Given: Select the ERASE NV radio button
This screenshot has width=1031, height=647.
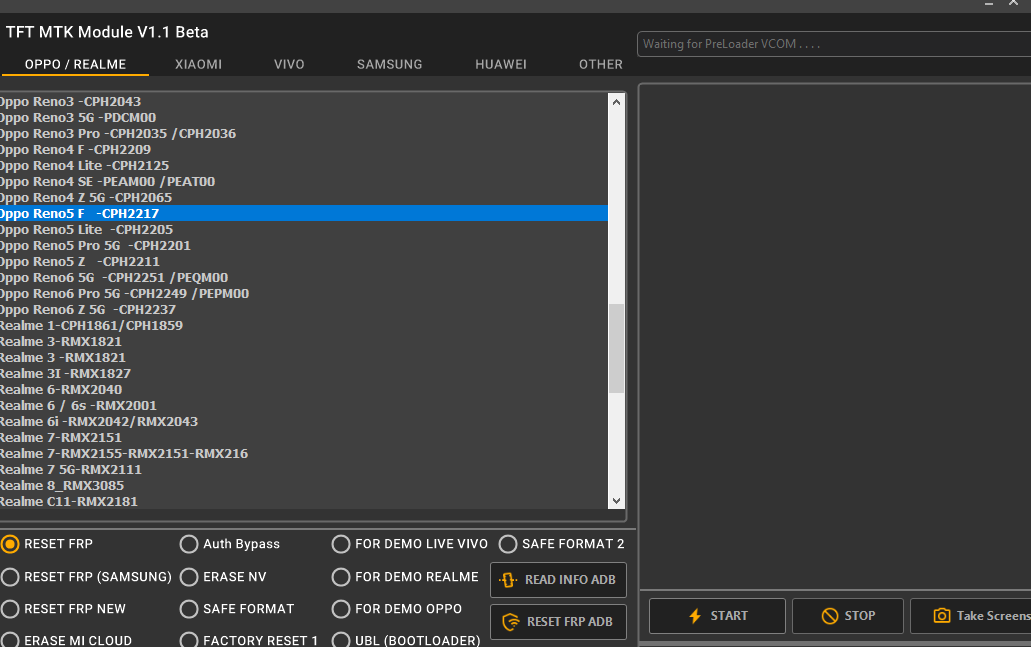Looking at the screenshot, I should [189, 577].
